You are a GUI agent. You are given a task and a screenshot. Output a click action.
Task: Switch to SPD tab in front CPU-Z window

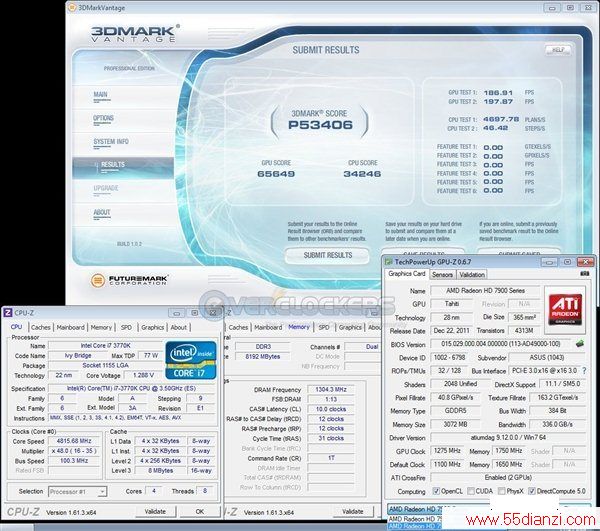point(126,327)
